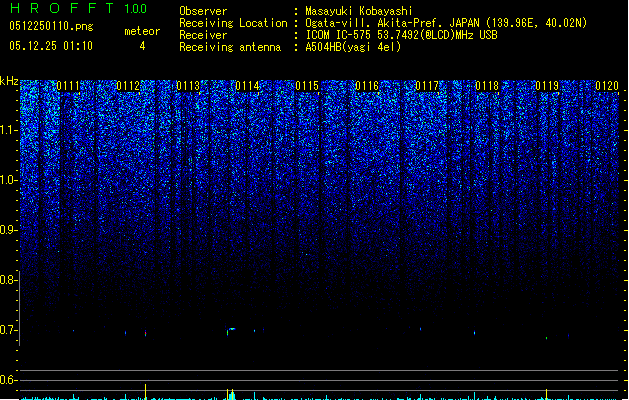Click the A504HB antenna text

353,47
